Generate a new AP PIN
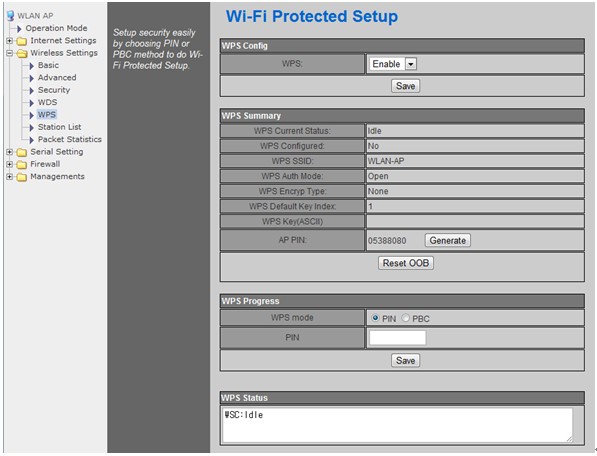Viewport: 597px width, 456px height. [x=448, y=241]
